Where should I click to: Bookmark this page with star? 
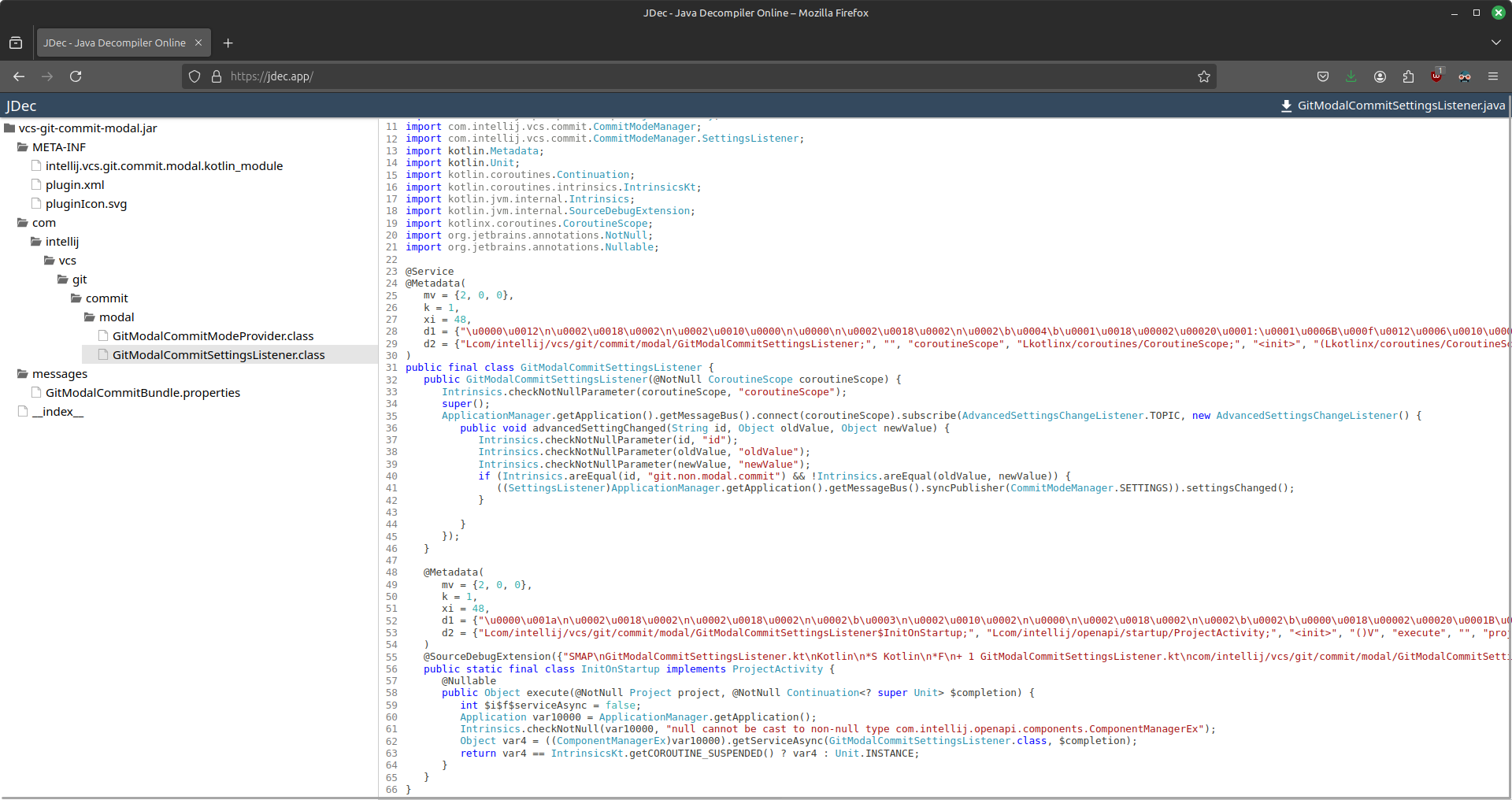pyautogui.click(x=1204, y=76)
